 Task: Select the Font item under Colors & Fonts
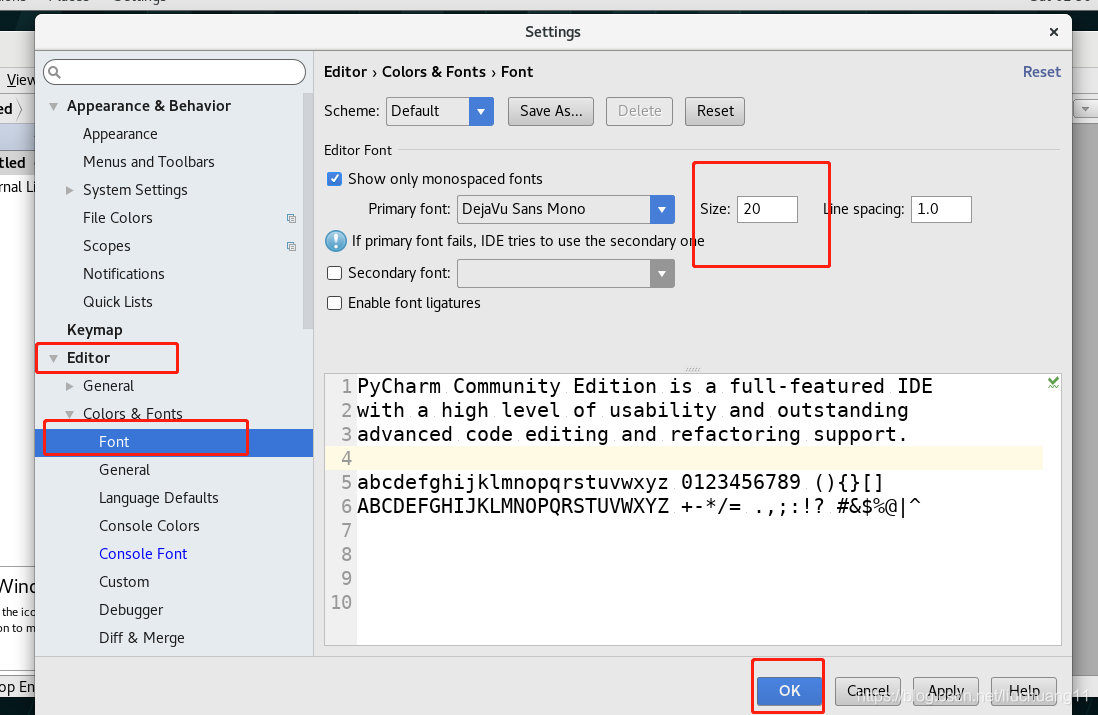tap(174, 443)
